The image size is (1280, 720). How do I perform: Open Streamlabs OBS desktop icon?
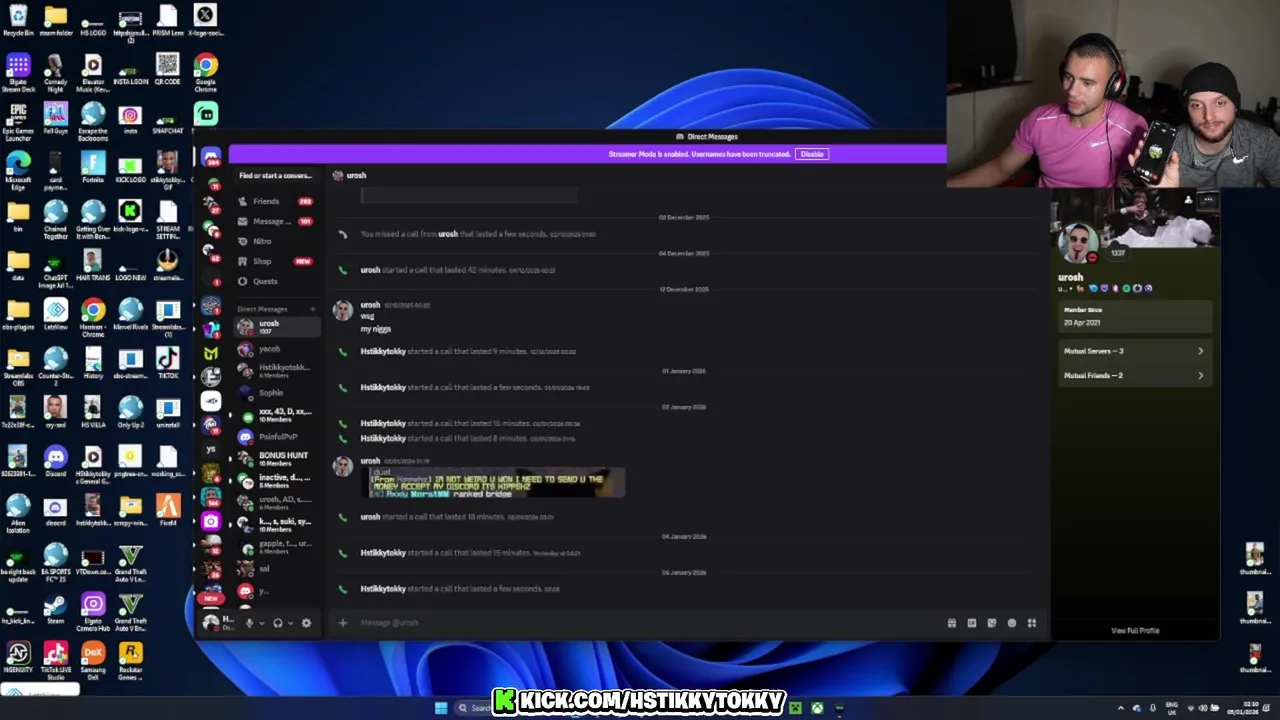pos(18,366)
